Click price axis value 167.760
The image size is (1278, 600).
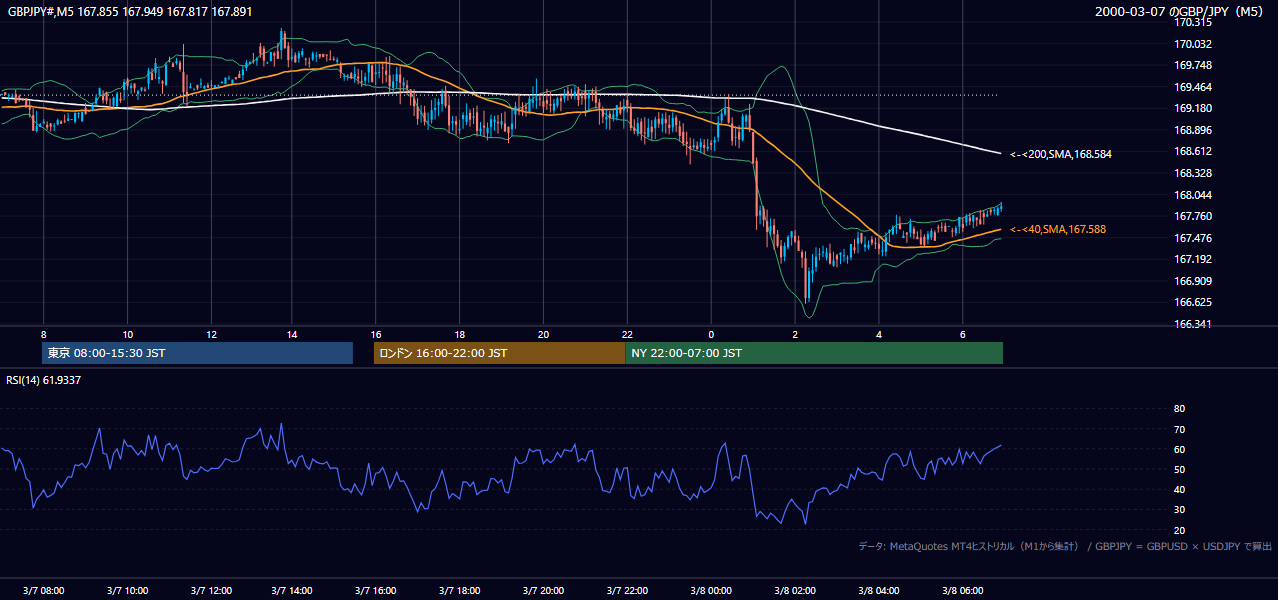point(1194,216)
